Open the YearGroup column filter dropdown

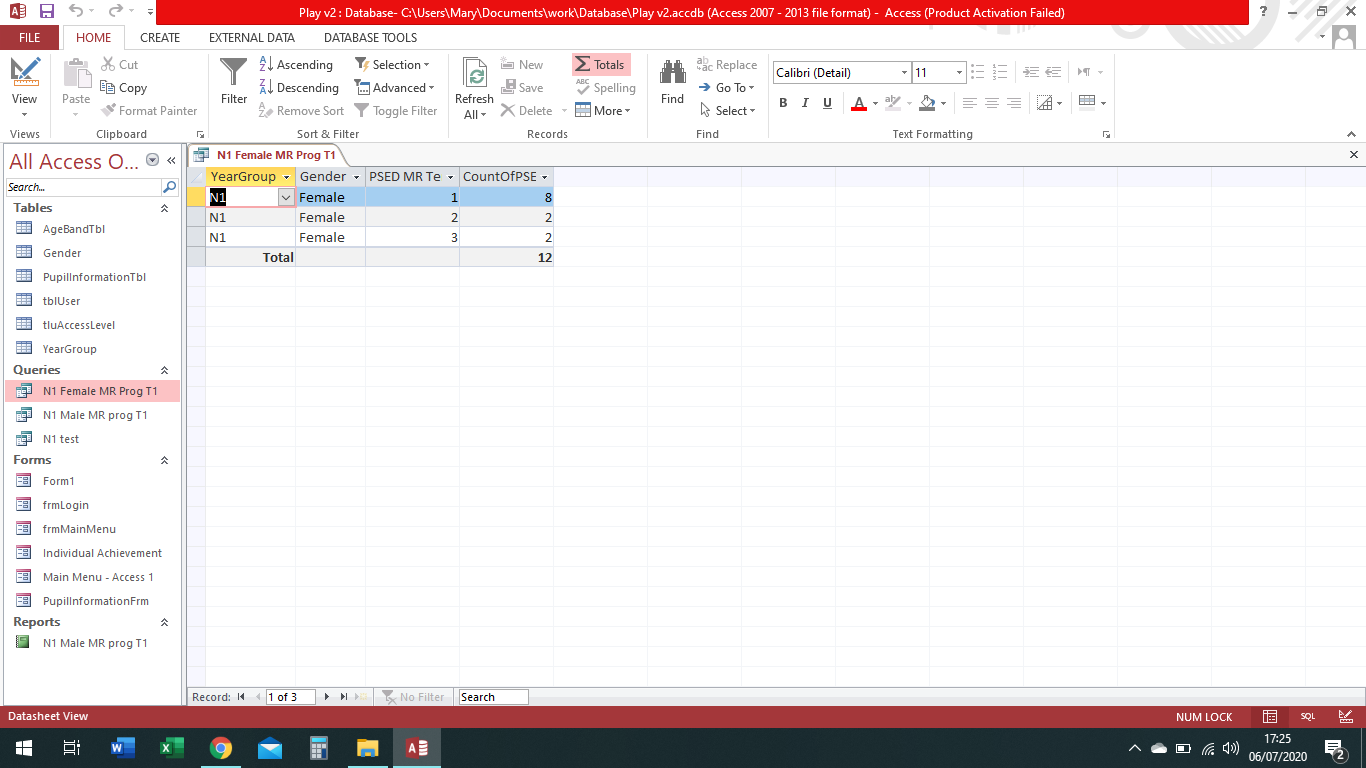pos(287,177)
